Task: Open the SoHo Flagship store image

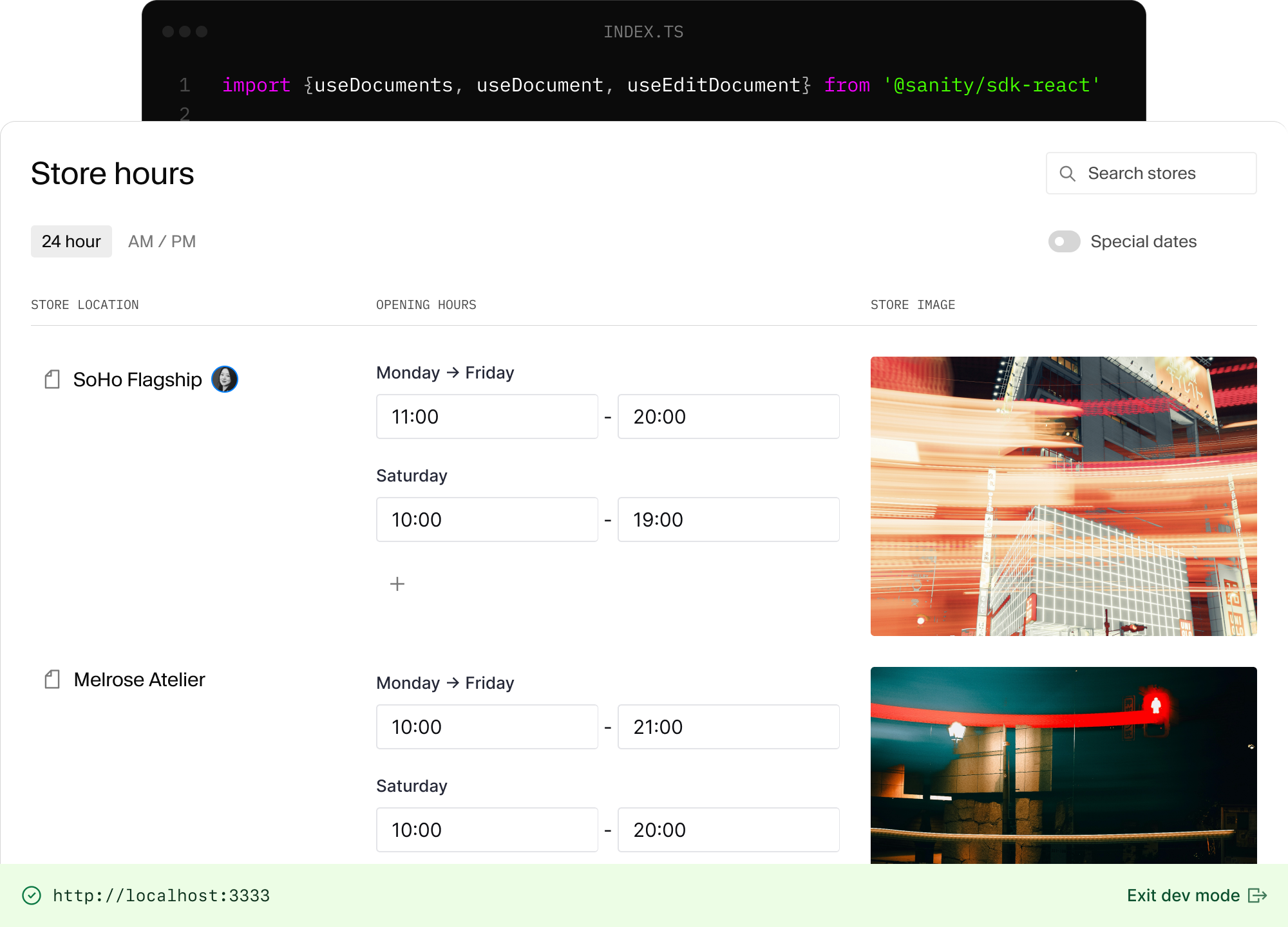Action: [x=1063, y=496]
